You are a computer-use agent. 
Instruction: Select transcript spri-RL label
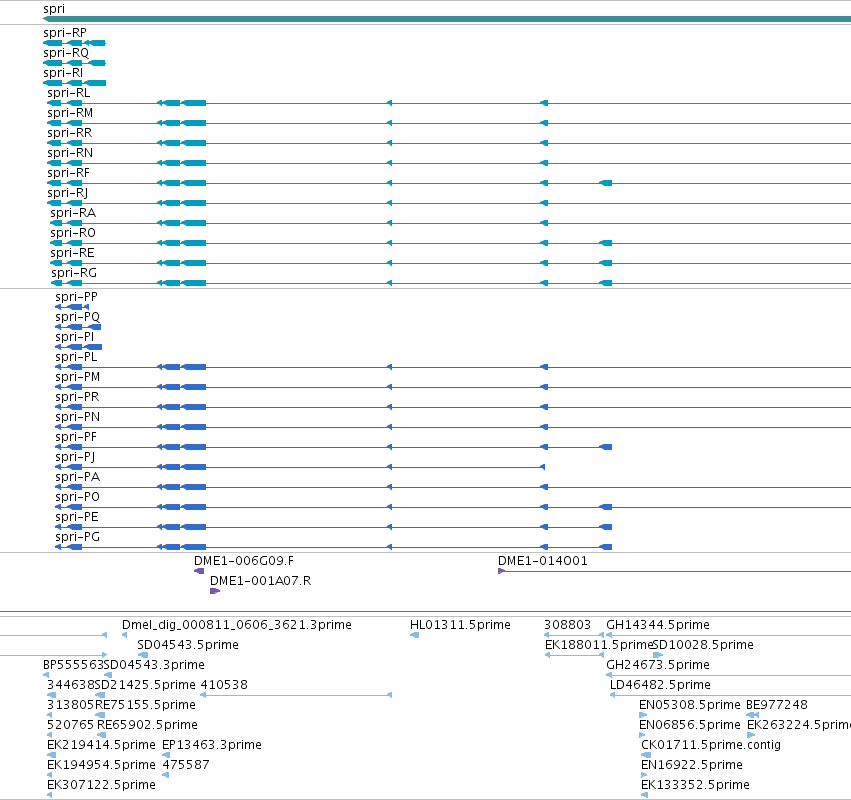pyautogui.click(x=68, y=93)
